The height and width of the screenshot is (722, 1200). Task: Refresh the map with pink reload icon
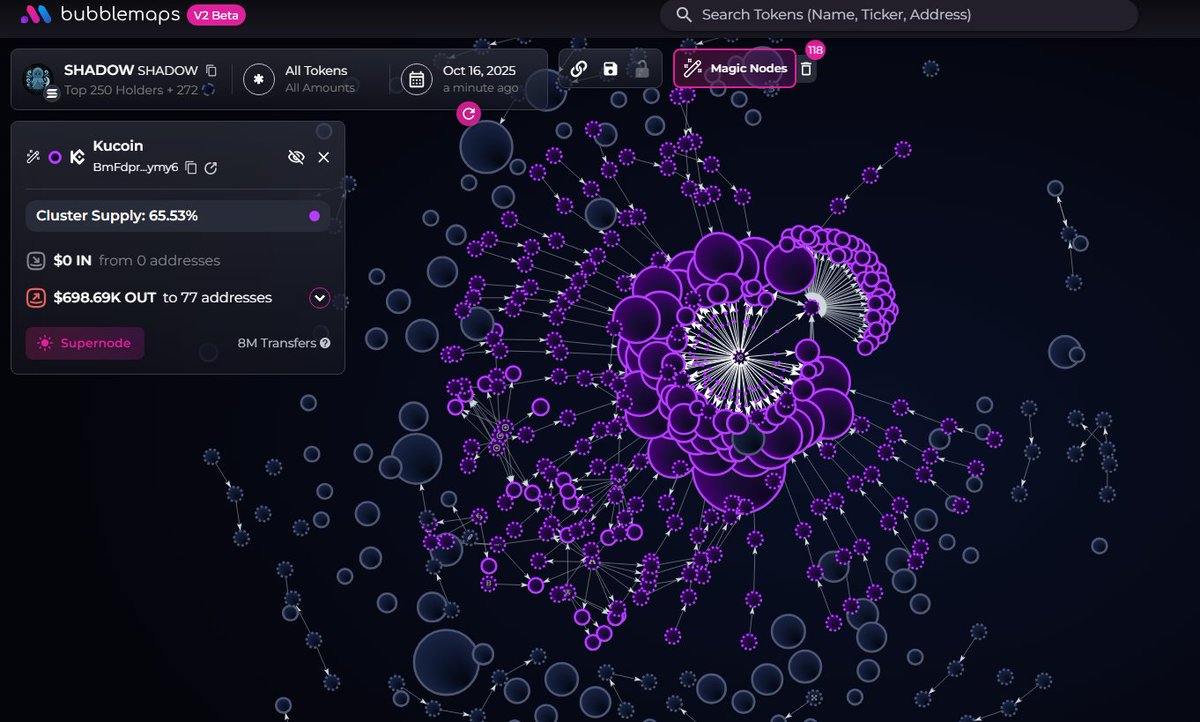tap(468, 114)
